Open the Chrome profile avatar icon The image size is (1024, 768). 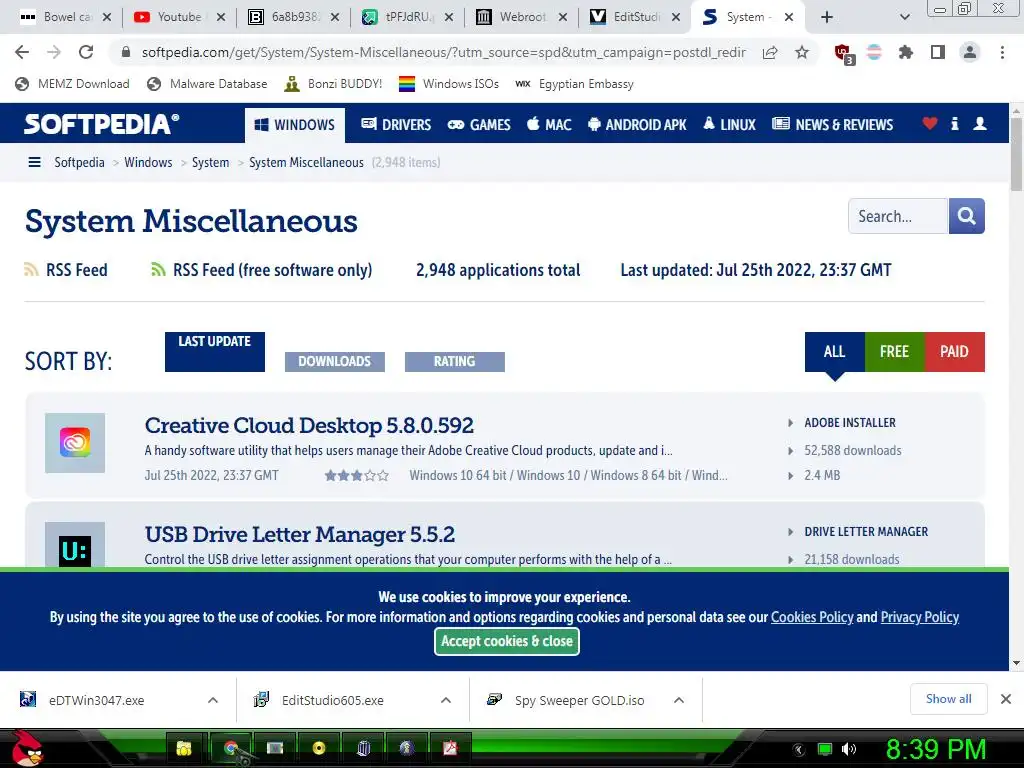(x=970, y=52)
